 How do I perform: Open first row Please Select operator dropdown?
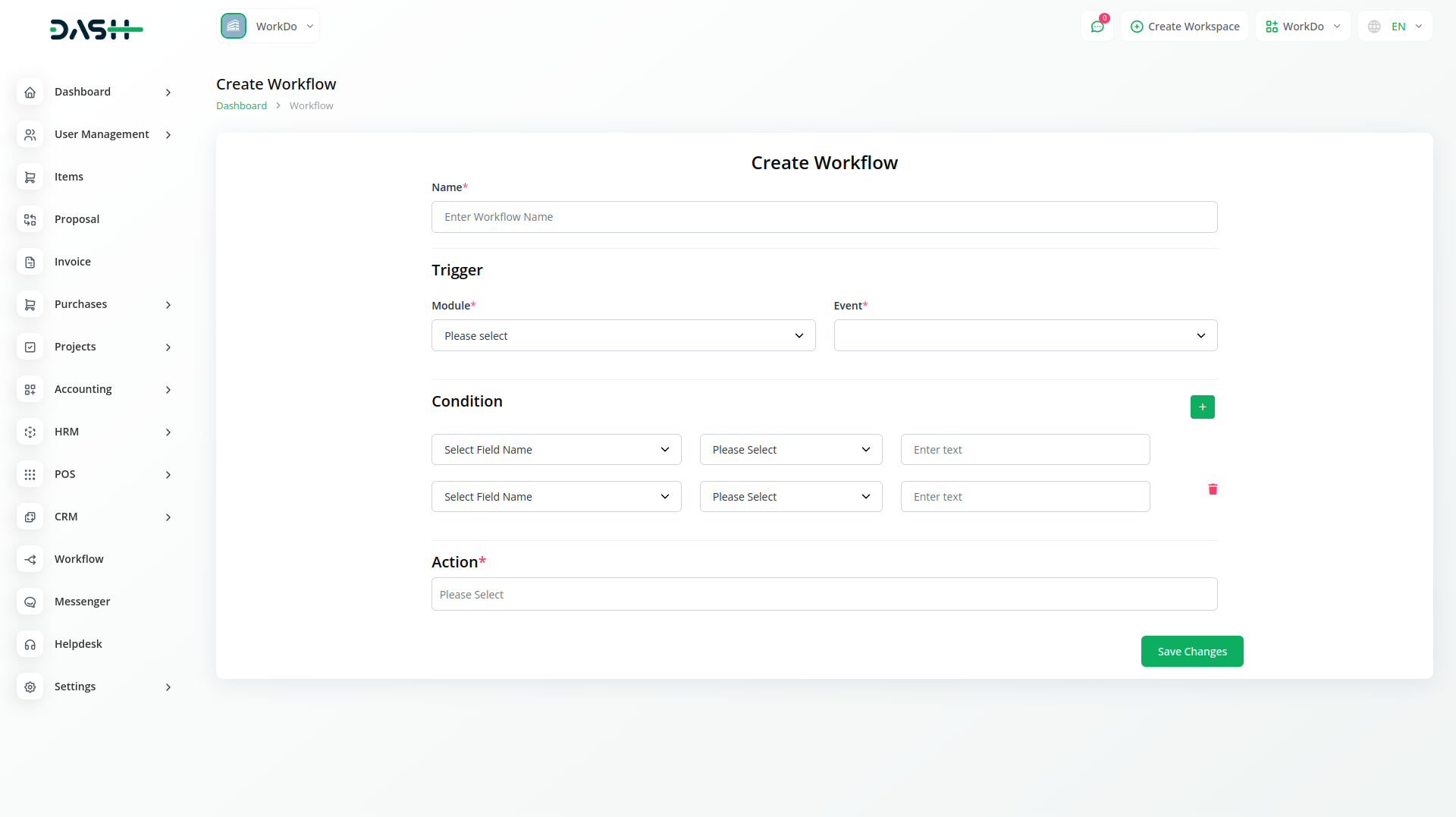791,450
